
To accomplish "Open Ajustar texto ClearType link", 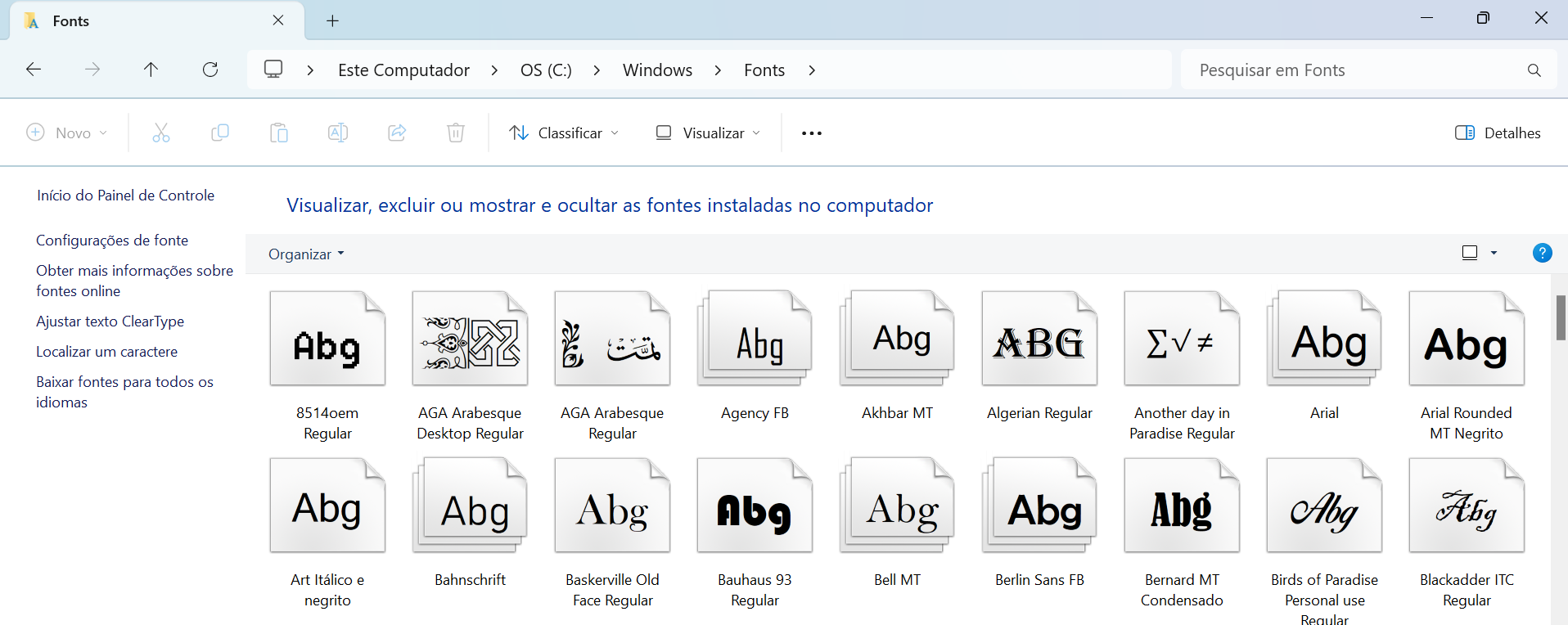I will tap(110, 321).
